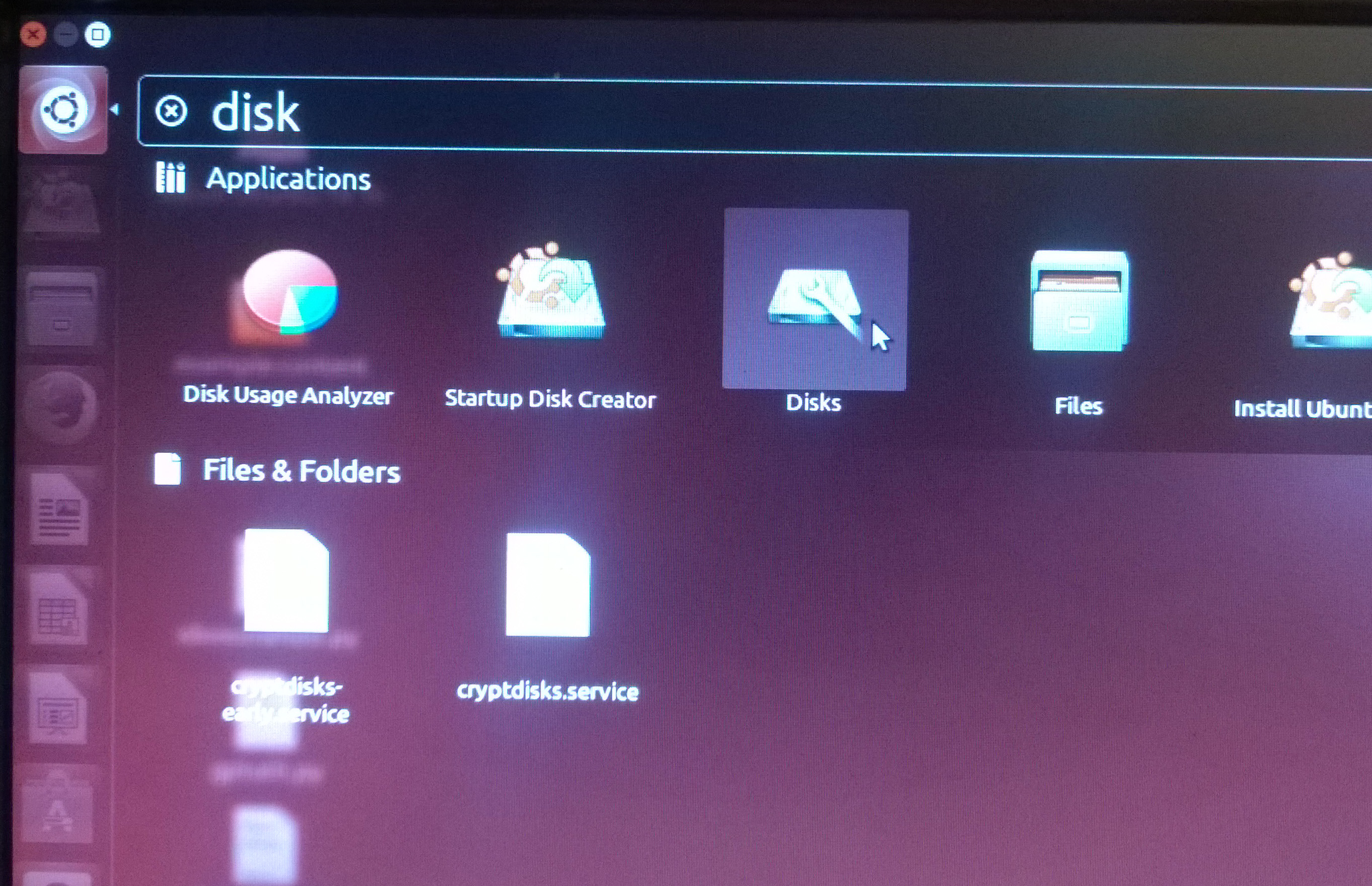Open LibreOffice Calc in launcher
Screen dimensions: 1372x886
point(58,608)
